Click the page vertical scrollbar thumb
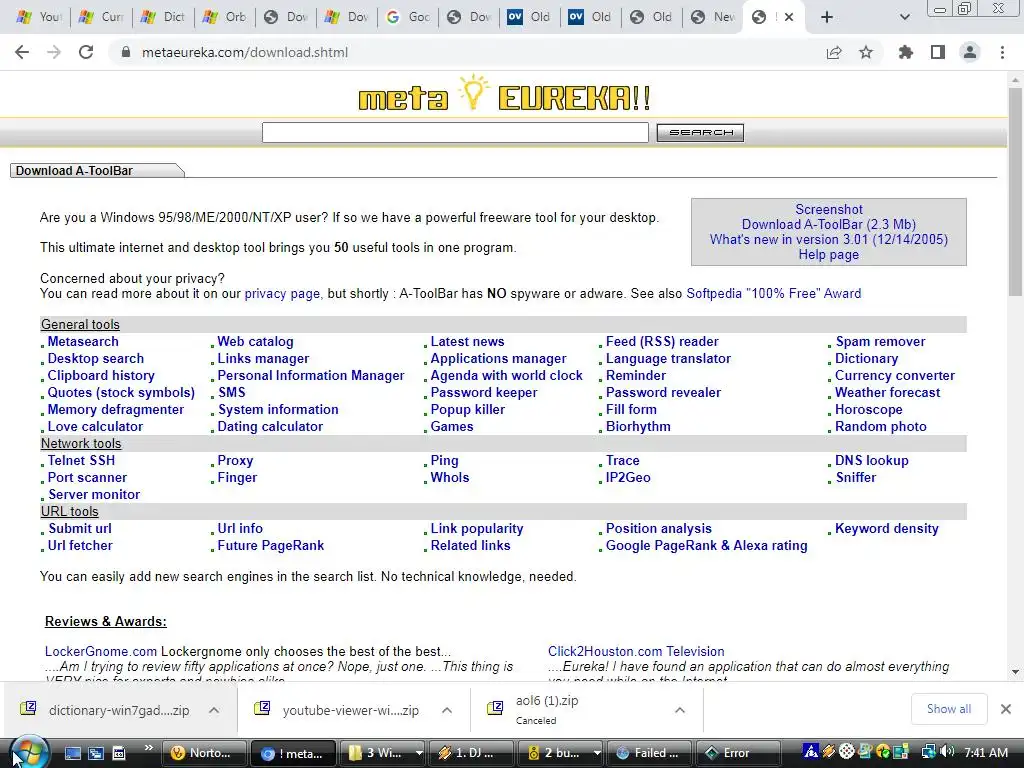 (x=1015, y=190)
